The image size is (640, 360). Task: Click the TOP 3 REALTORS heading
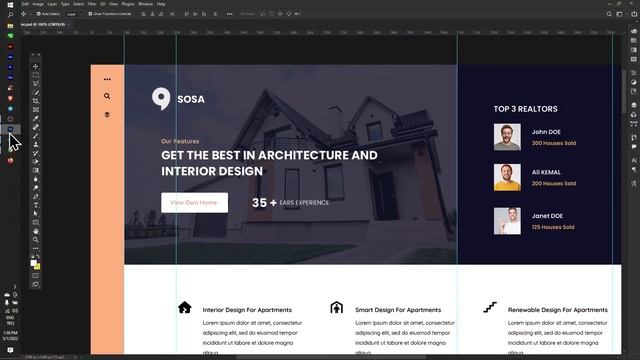tap(525, 109)
